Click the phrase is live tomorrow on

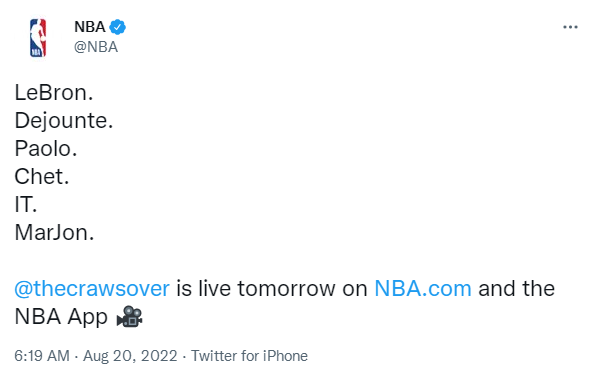tap(271, 289)
